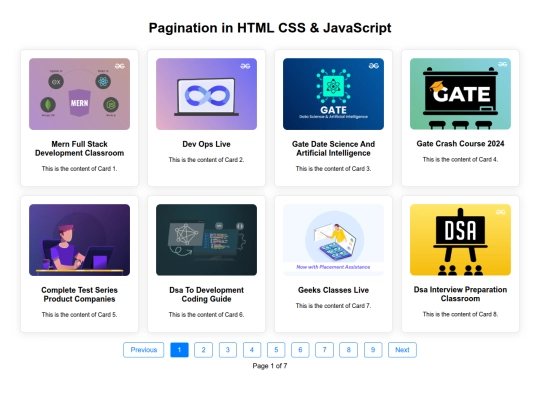
Task: Click the 'Dev Ops Live' title
Action: coord(206,144)
